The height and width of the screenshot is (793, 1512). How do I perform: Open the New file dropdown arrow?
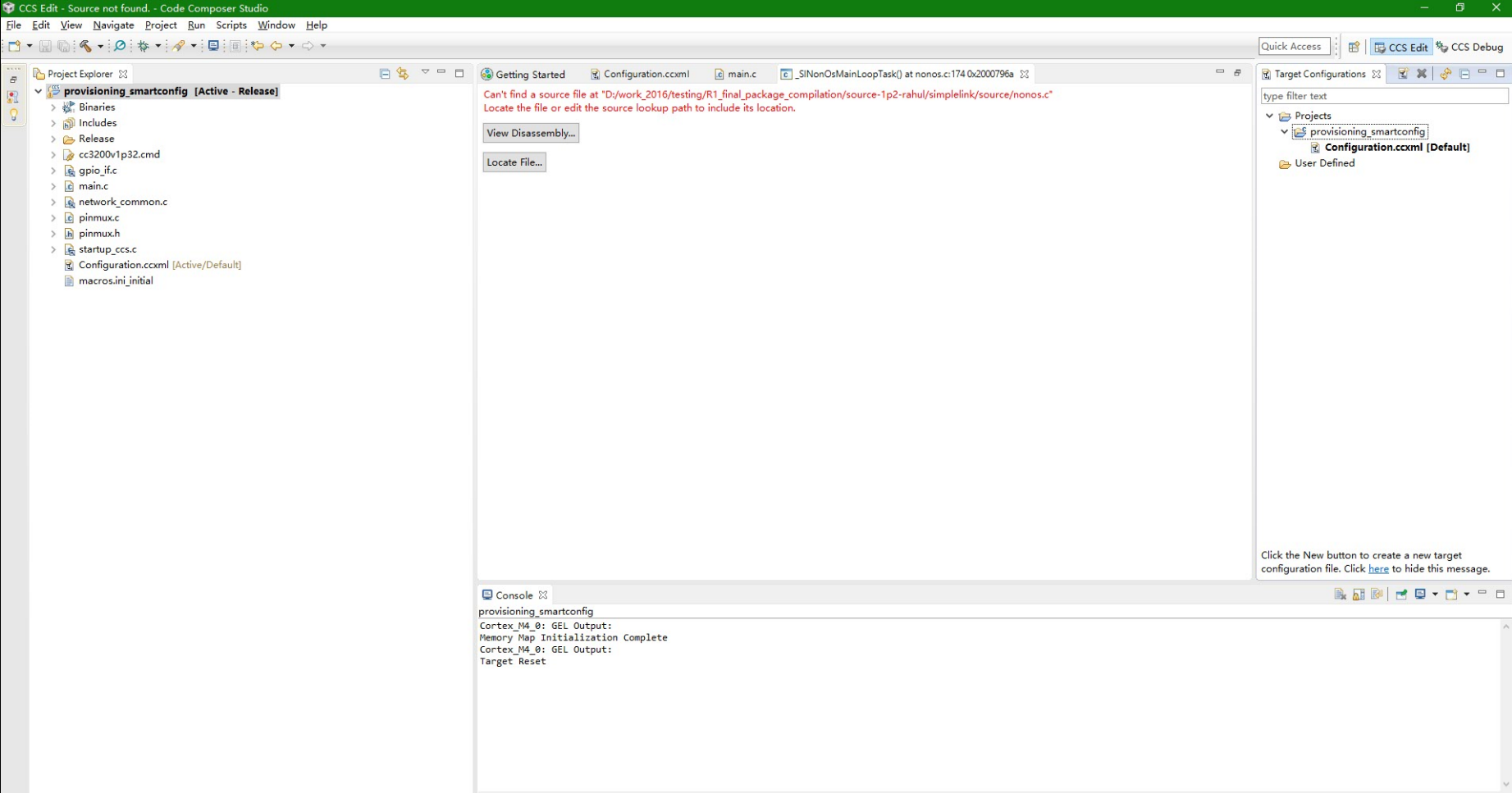click(30, 46)
